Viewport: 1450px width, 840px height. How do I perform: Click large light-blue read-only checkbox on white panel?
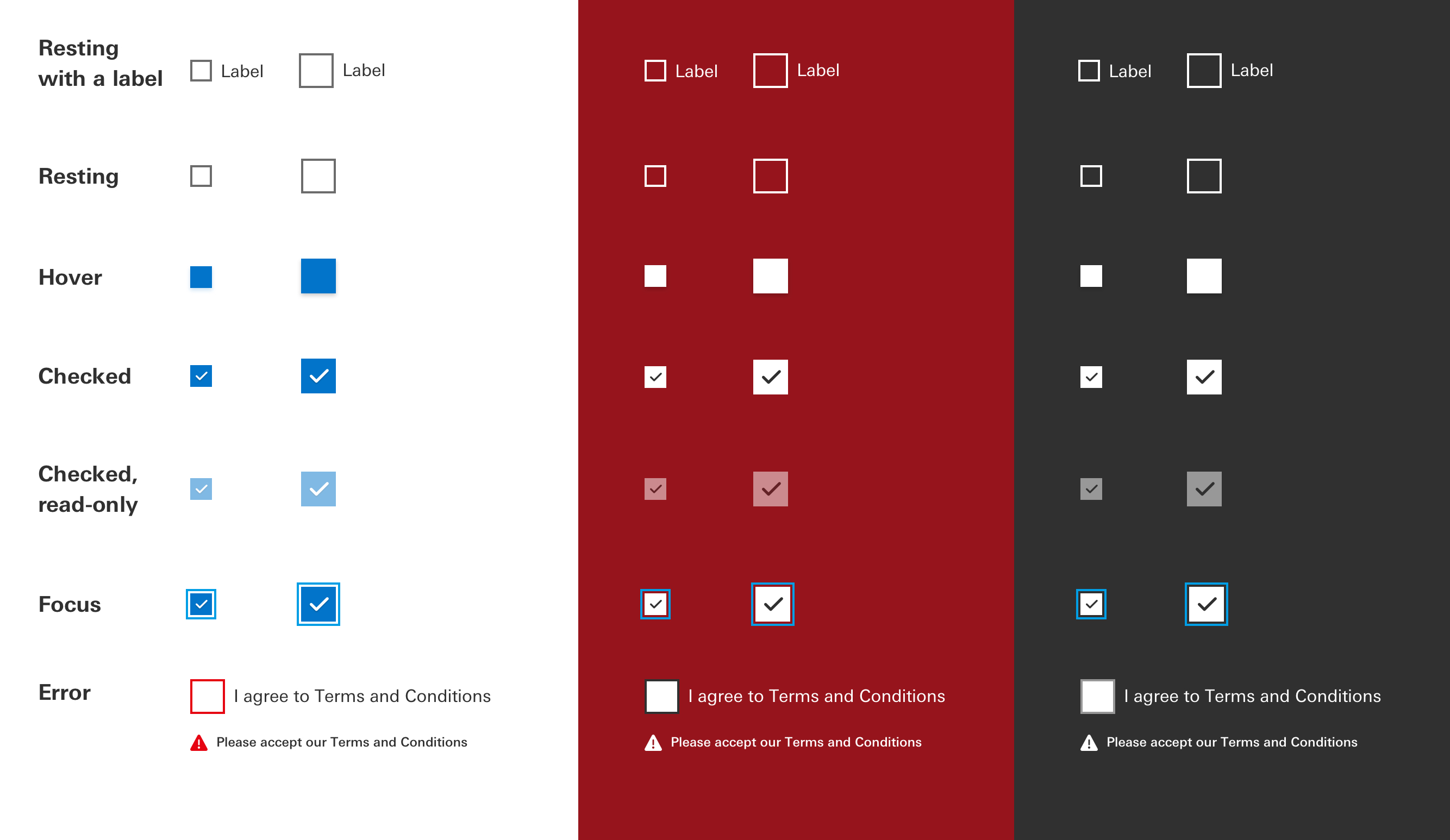point(318,489)
